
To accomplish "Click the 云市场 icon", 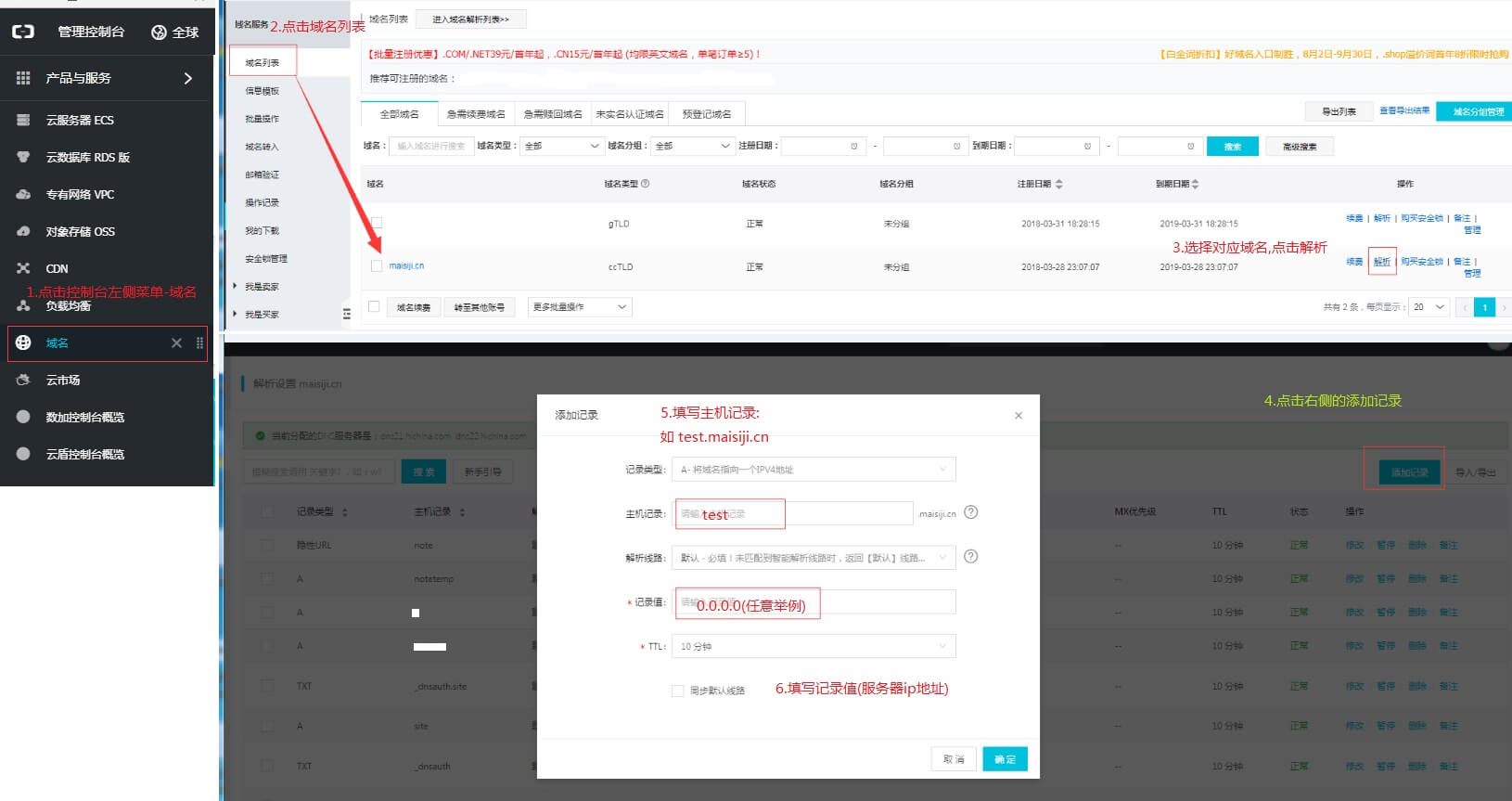I will tap(23, 380).
